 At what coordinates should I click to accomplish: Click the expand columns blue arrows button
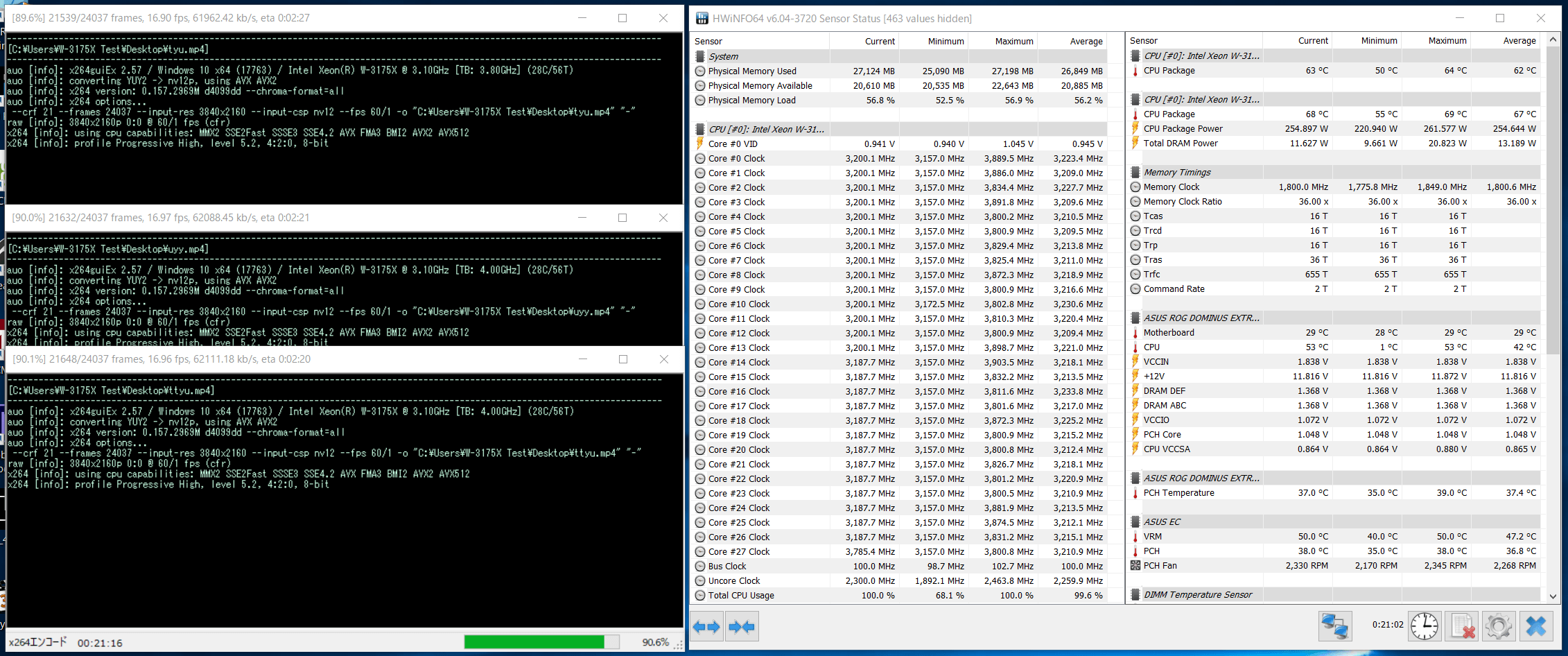[707, 627]
